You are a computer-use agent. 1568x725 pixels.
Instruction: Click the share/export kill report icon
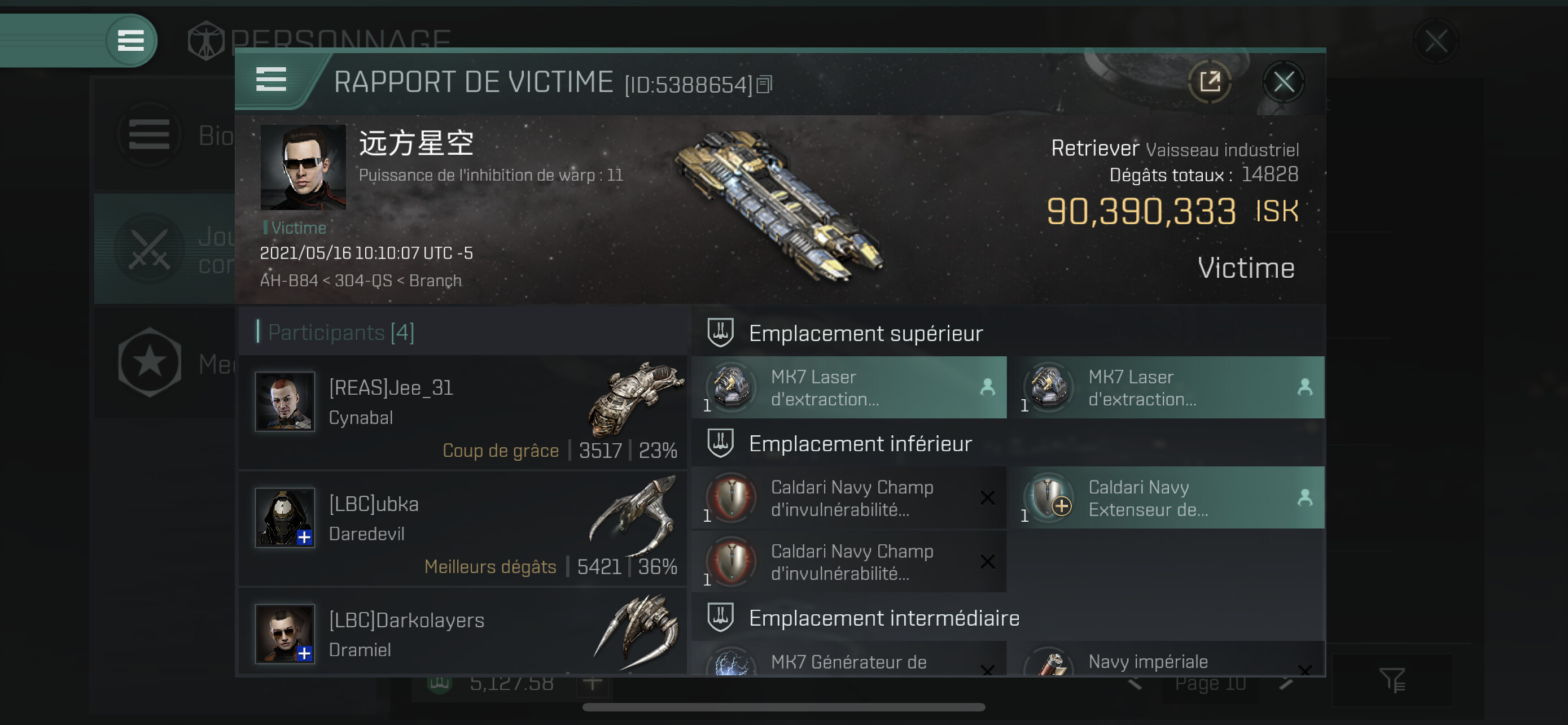1210,81
